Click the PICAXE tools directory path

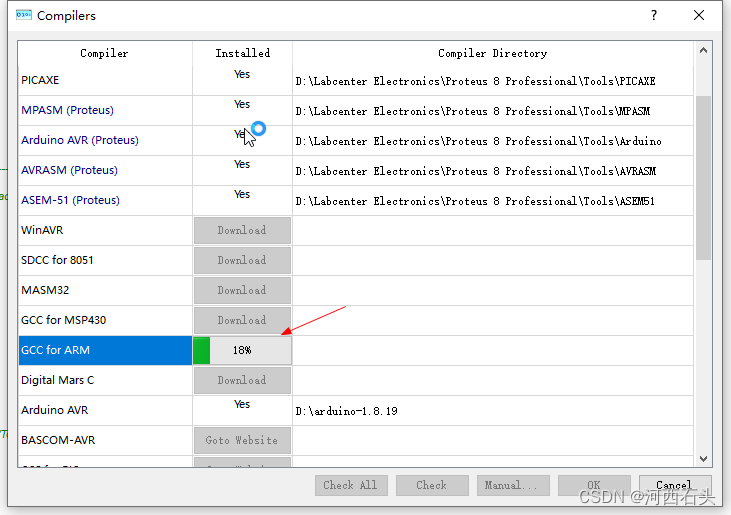click(476, 81)
